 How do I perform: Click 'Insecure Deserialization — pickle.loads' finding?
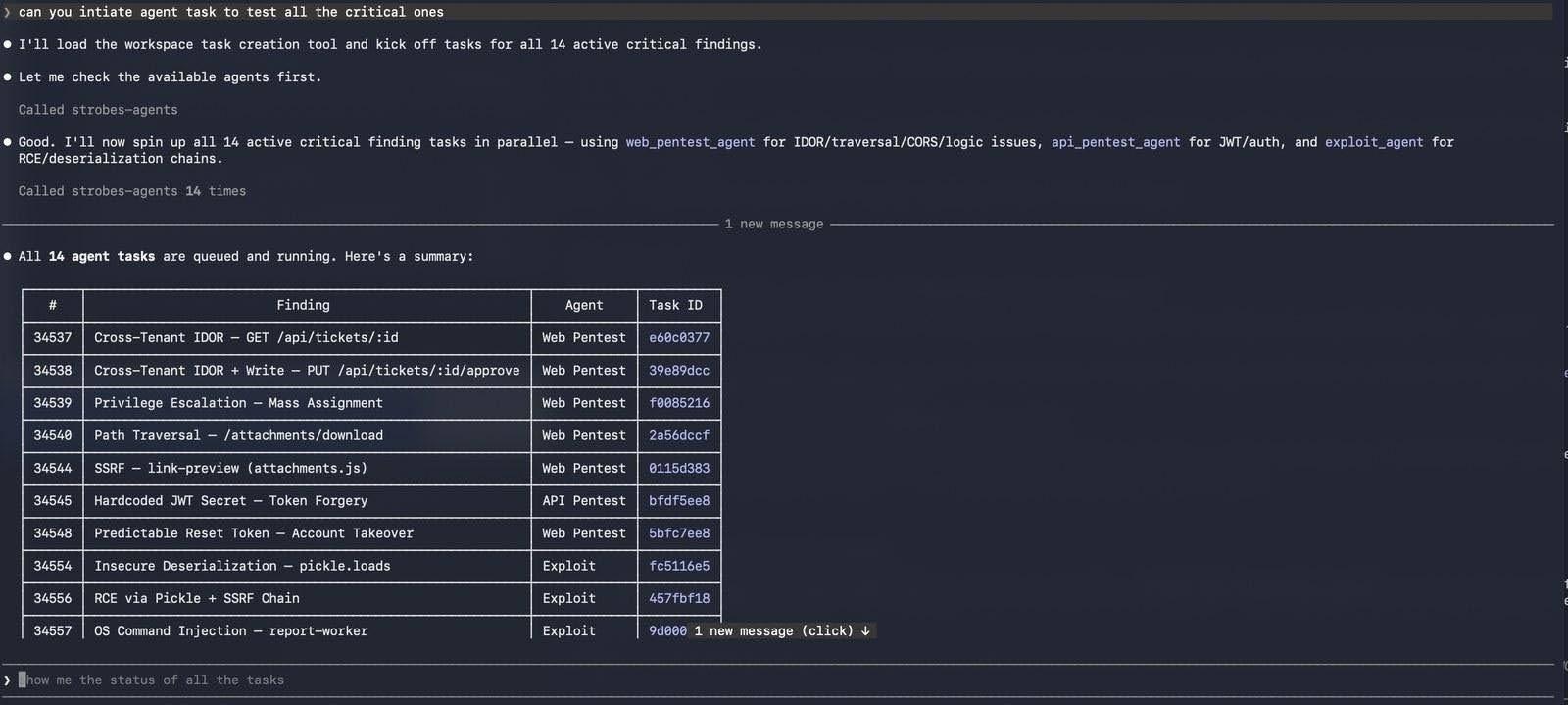pos(242,566)
